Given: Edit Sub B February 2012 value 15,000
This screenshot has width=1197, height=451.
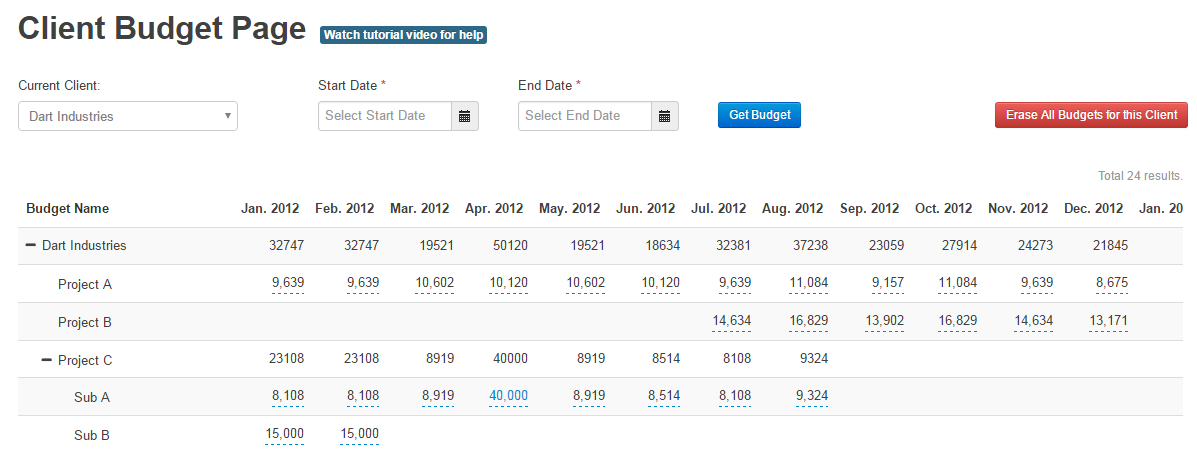Looking at the screenshot, I should [x=360, y=433].
